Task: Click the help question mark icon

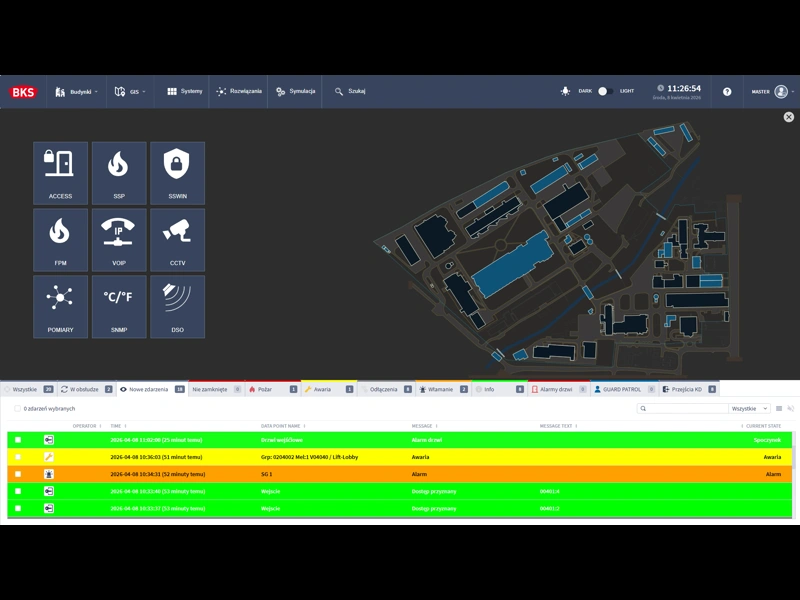Action: pos(727,91)
